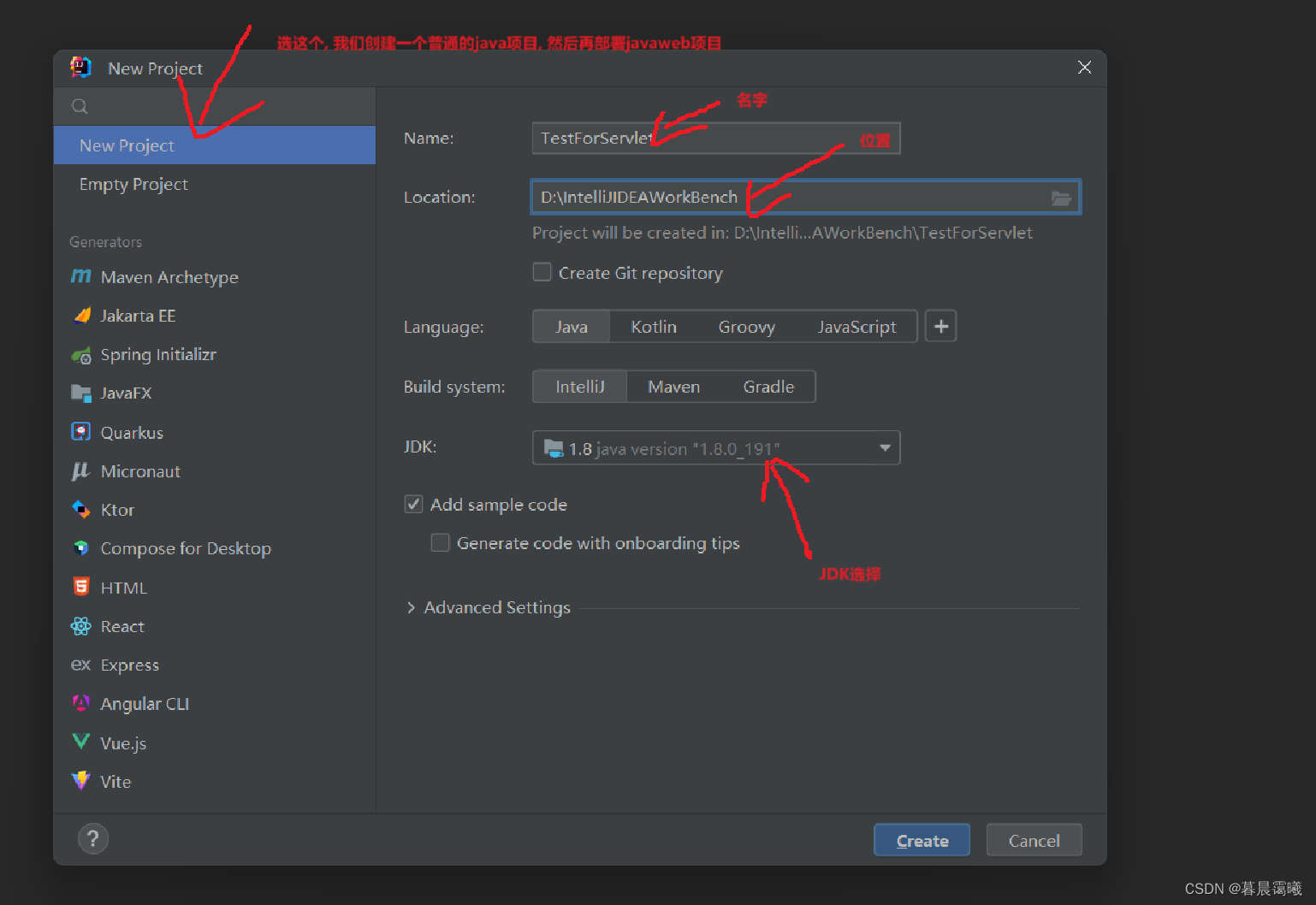Click the JDK folder icon in the dropdown
Viewport: 1316px width, 905px height.
point(554,448)
